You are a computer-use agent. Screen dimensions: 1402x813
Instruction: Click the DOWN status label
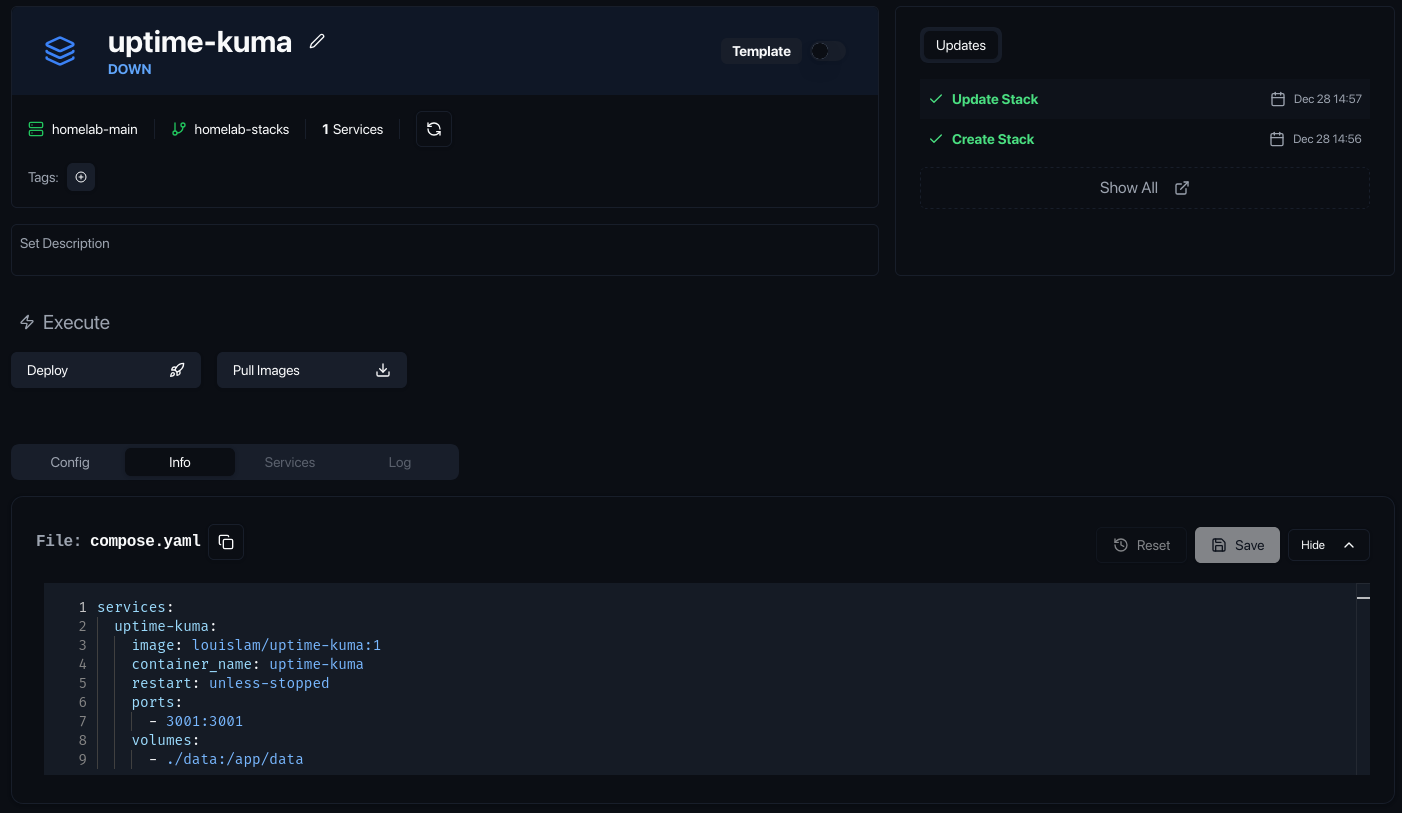point(130,70)
